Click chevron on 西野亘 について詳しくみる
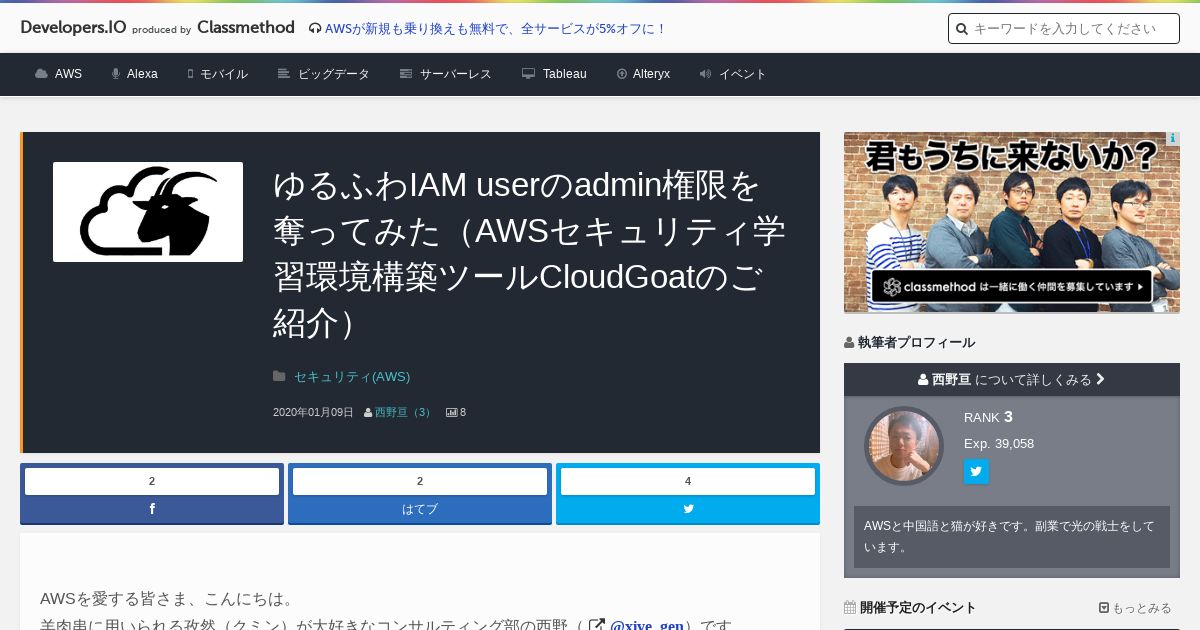 pos(1100,379)
